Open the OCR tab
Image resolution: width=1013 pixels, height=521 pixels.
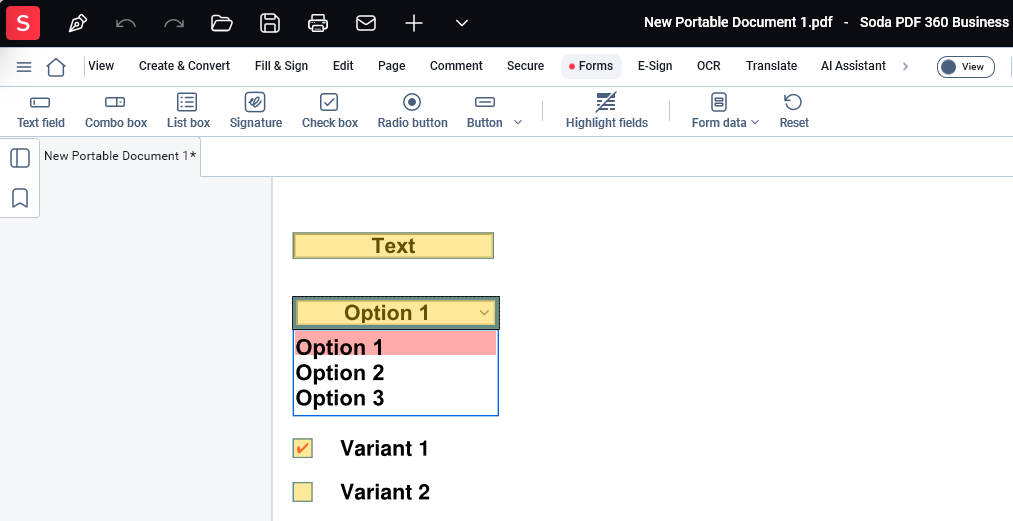709,66
